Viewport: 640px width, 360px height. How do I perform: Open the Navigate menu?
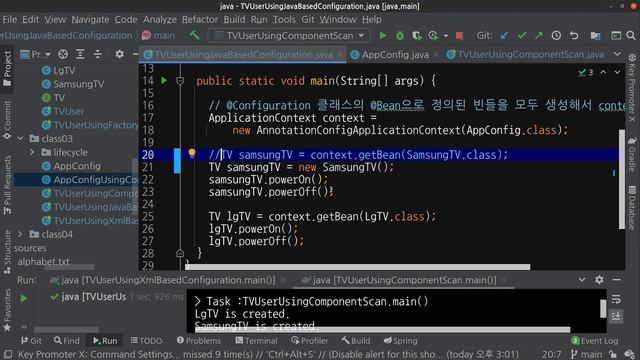[x=90, y=19]
